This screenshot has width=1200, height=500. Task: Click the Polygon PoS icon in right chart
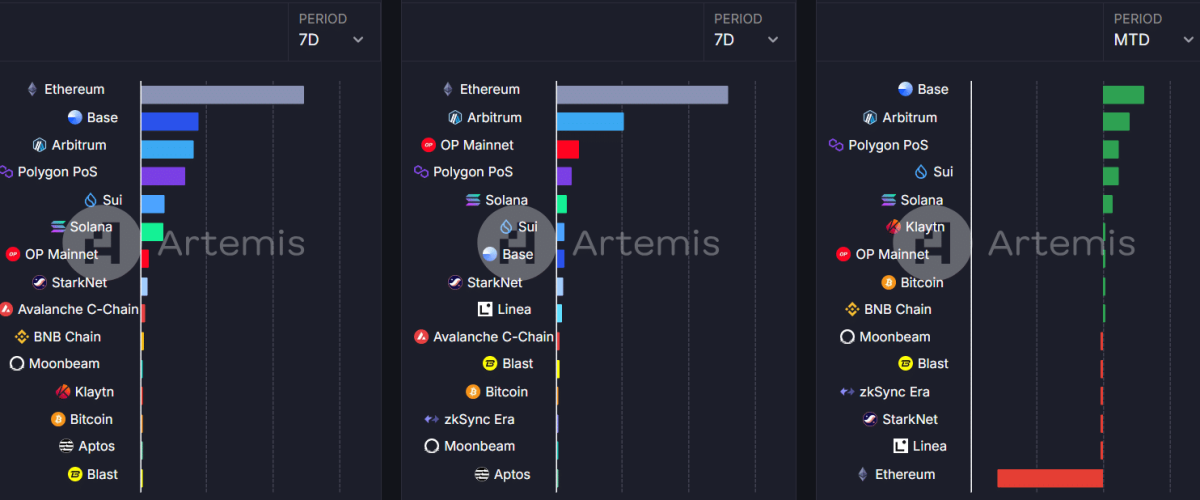pyautogui.click(x=836, y=145)
